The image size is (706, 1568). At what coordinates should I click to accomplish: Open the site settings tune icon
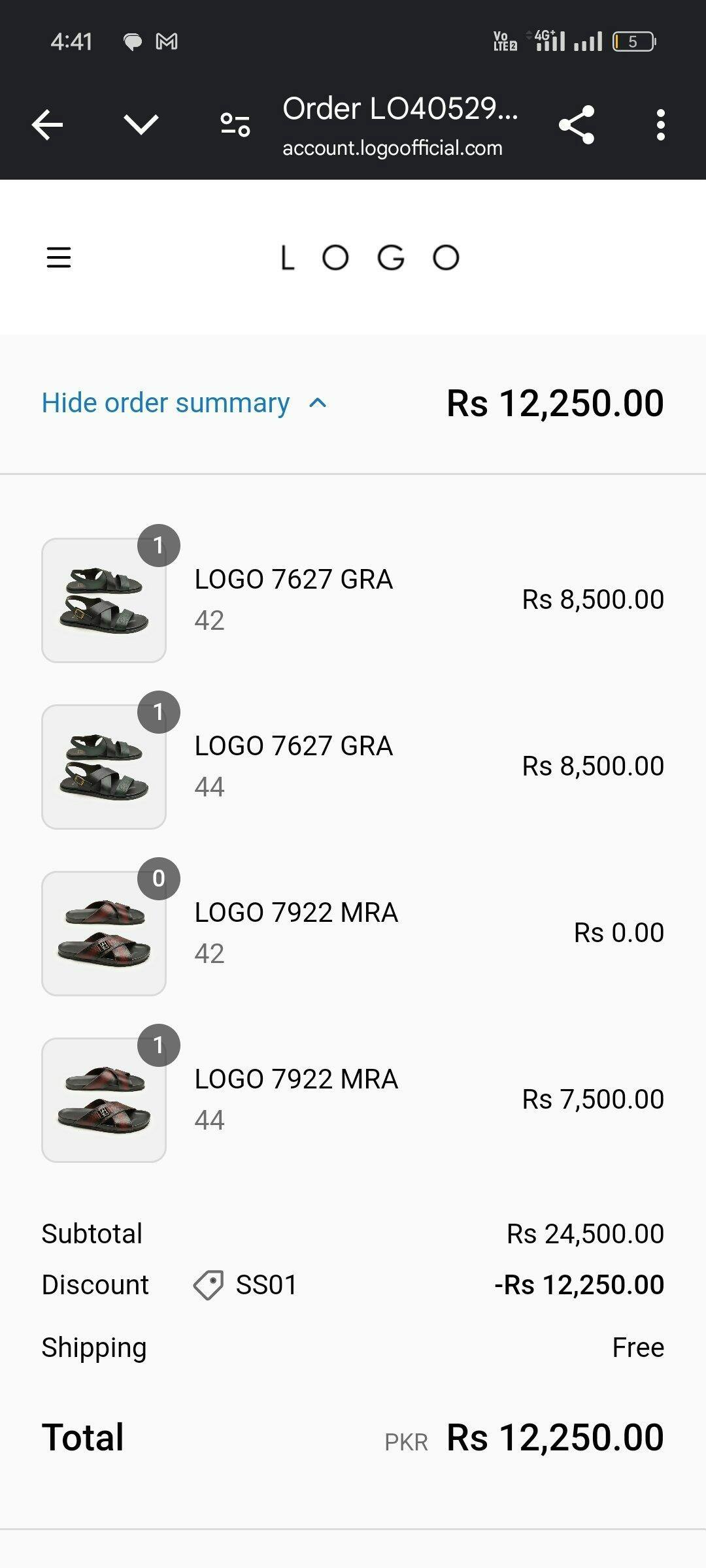pyautogui.click(x=235, y=124)
